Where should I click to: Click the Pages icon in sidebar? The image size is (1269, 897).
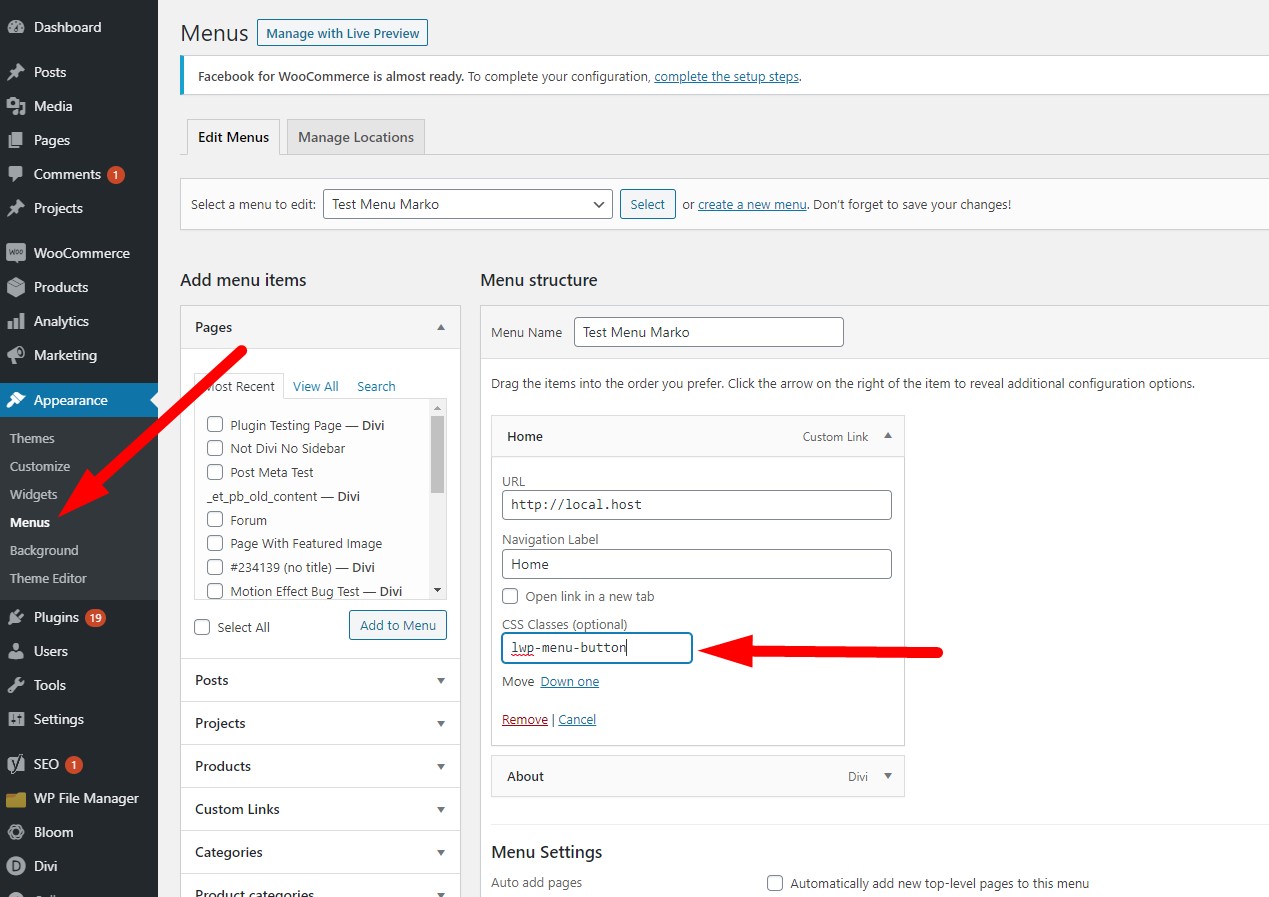pyautogui.click(x=16, y=140)
